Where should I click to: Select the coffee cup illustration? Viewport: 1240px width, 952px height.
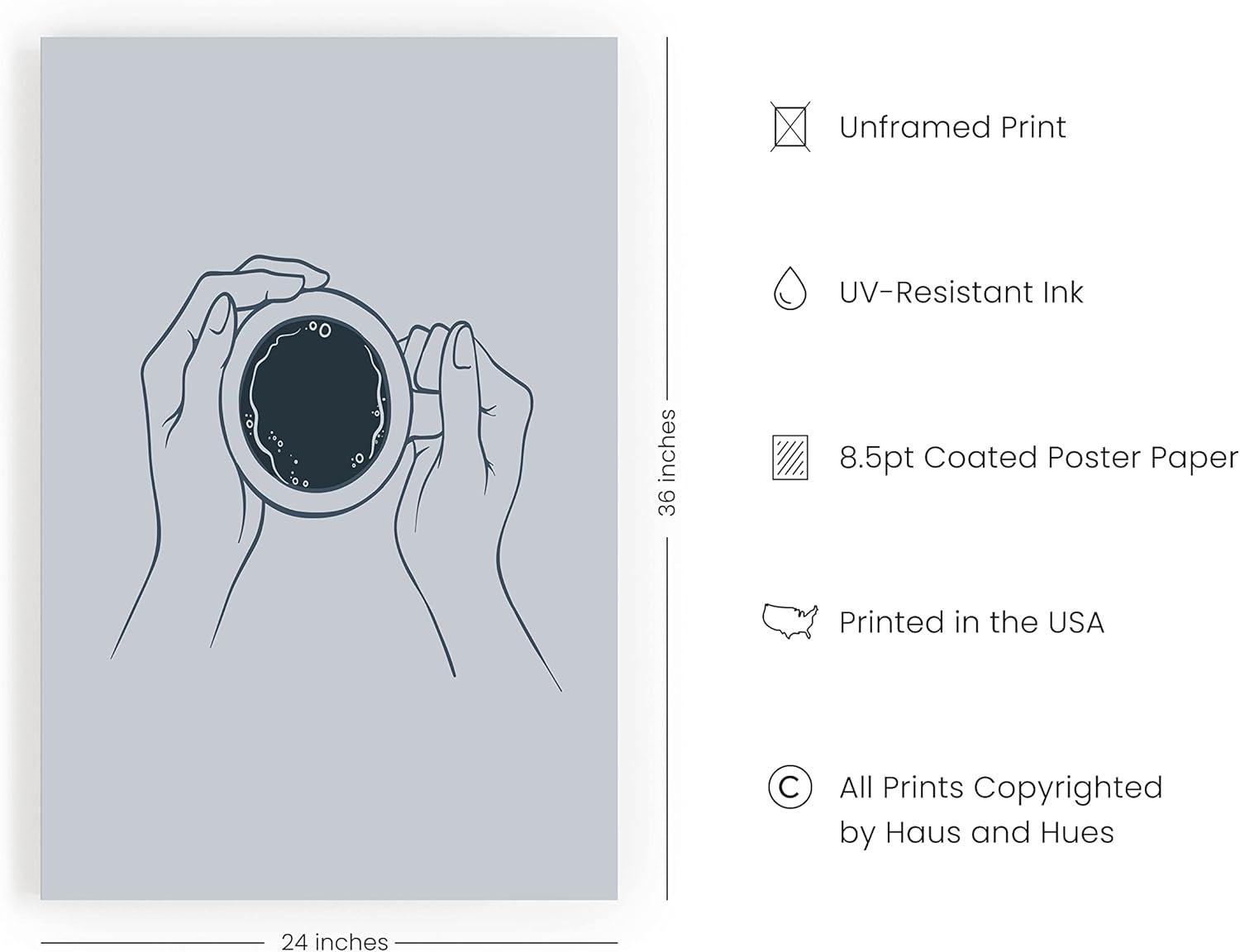[x=322, y=403]
